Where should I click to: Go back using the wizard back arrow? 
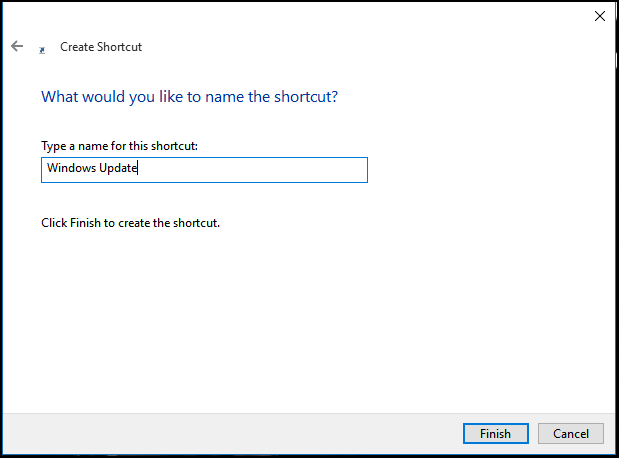[17, 46]
